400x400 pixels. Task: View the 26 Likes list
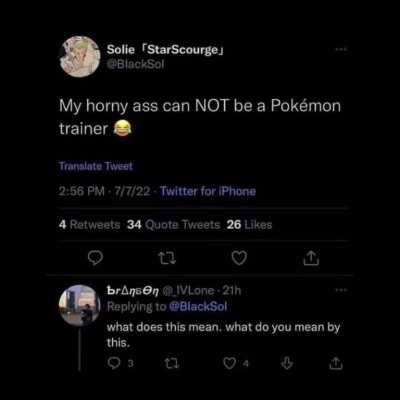pyautogui.click(x=249, y=225)
